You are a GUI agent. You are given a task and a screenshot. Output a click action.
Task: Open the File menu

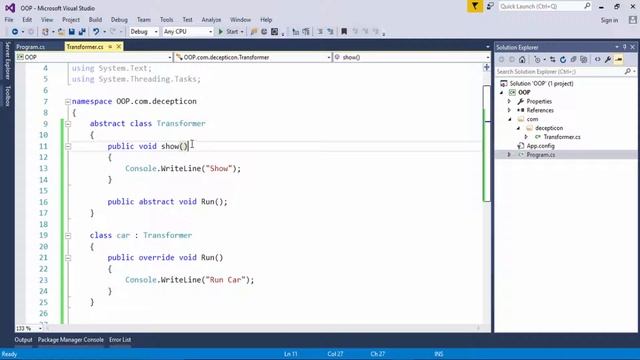[x=9, y=20]
